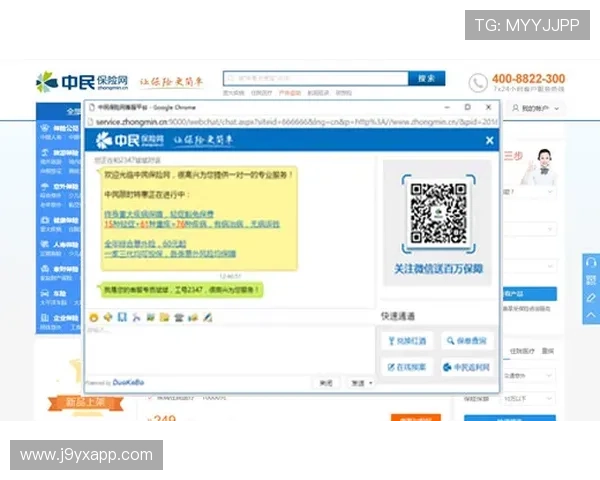This screenshot has width=600, height=480.
Task: Expand the 我的账户 dropdown
Action: point(535,109)
